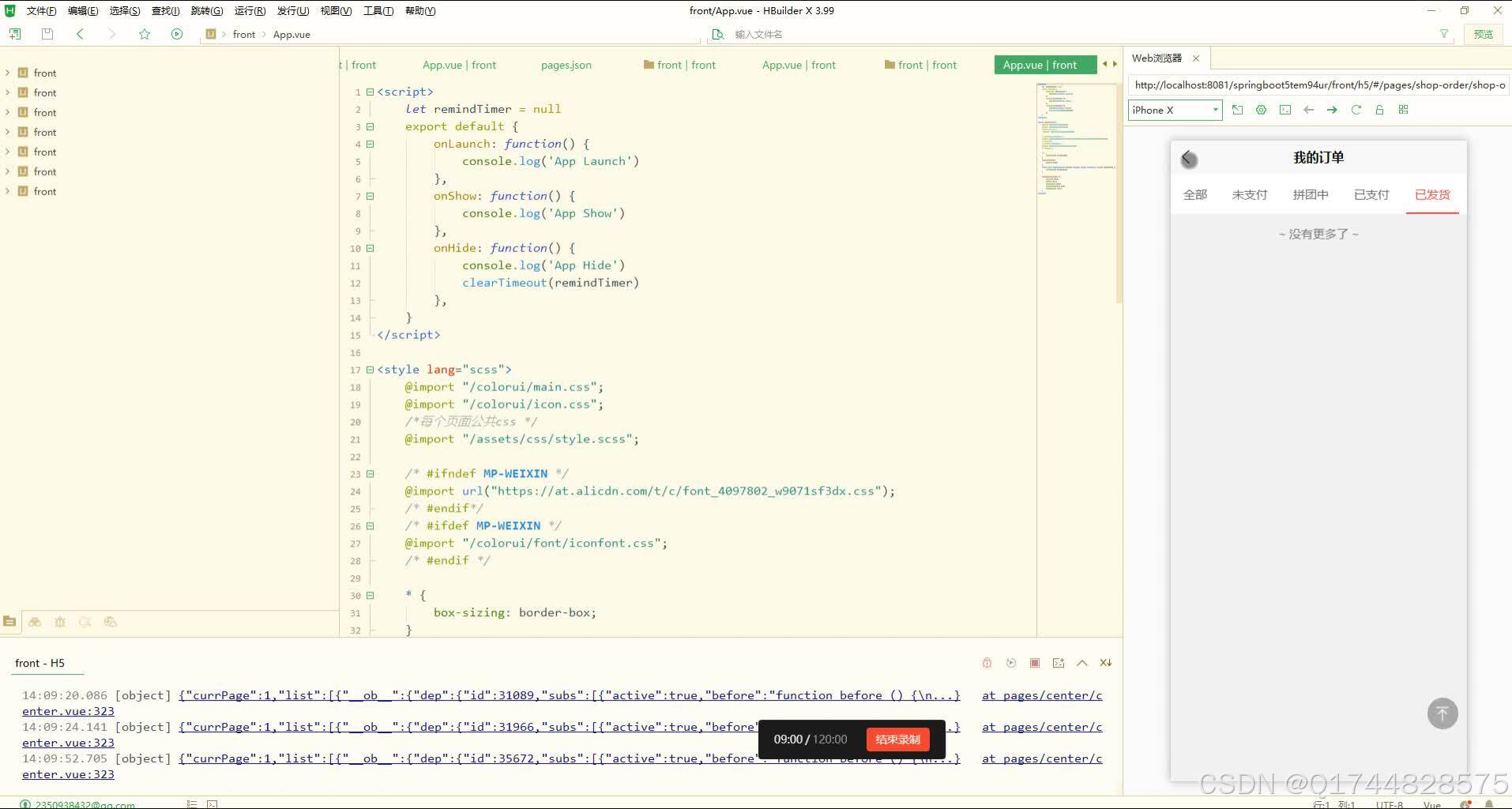Select the 已支付 order tab
The image size is (1512, 809).
[1371, 194]
